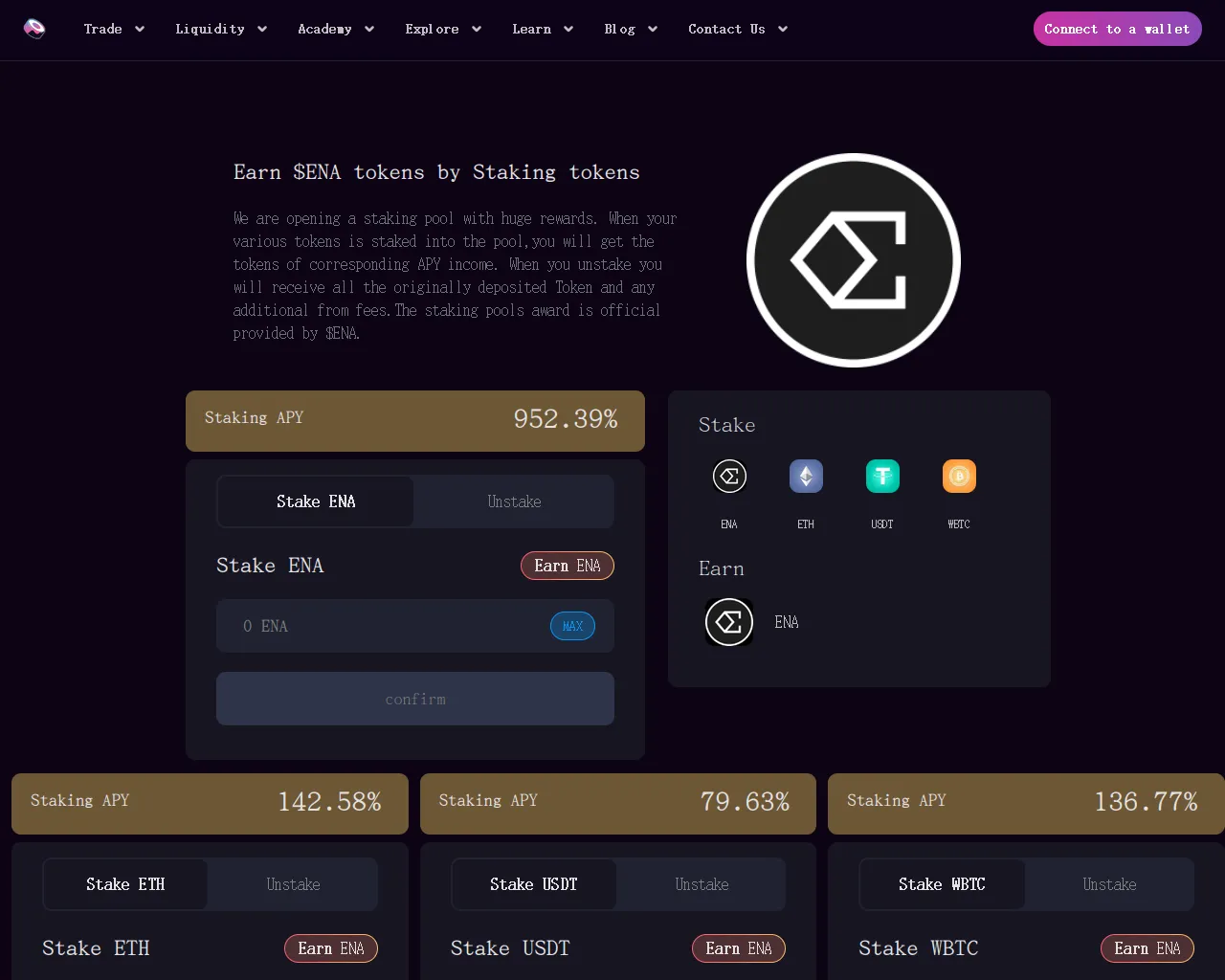Click Connect to a wallet button
Screen dimensions: 1225x980
(1118, 29)
